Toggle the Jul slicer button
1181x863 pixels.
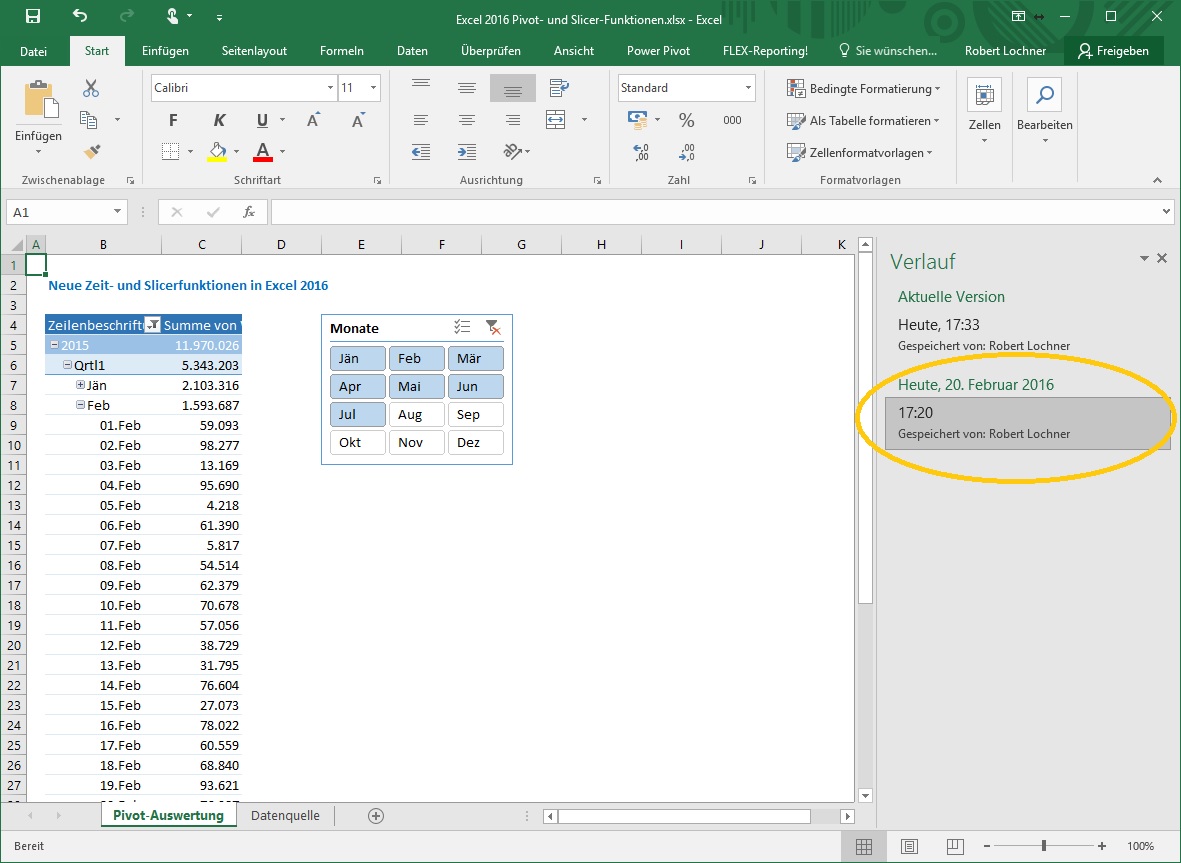coord(357,415)
